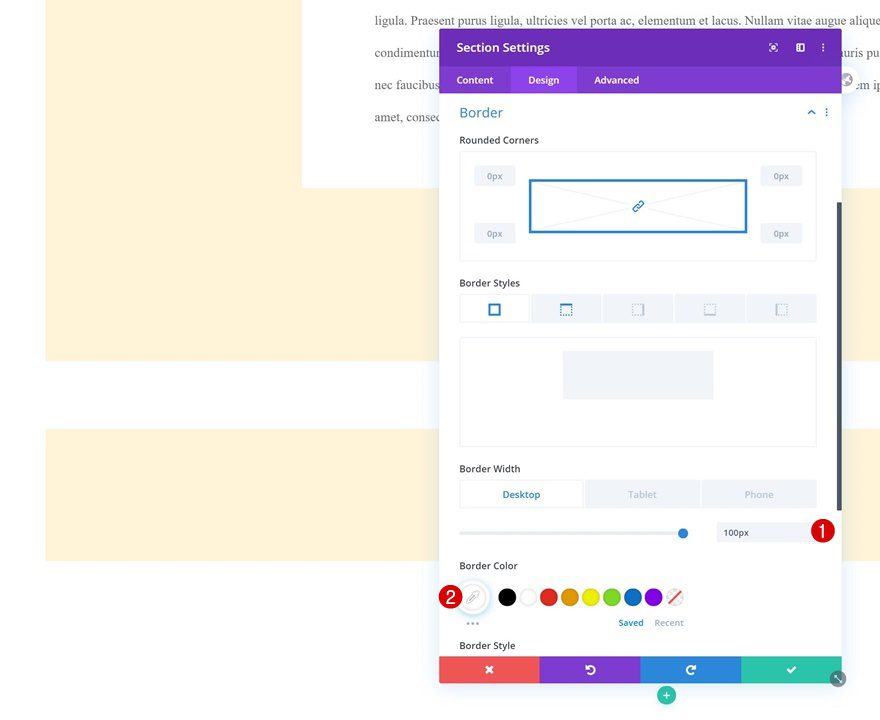Collapse the Border section chevron
Screen dimensions: 880x720
[811, 112]
